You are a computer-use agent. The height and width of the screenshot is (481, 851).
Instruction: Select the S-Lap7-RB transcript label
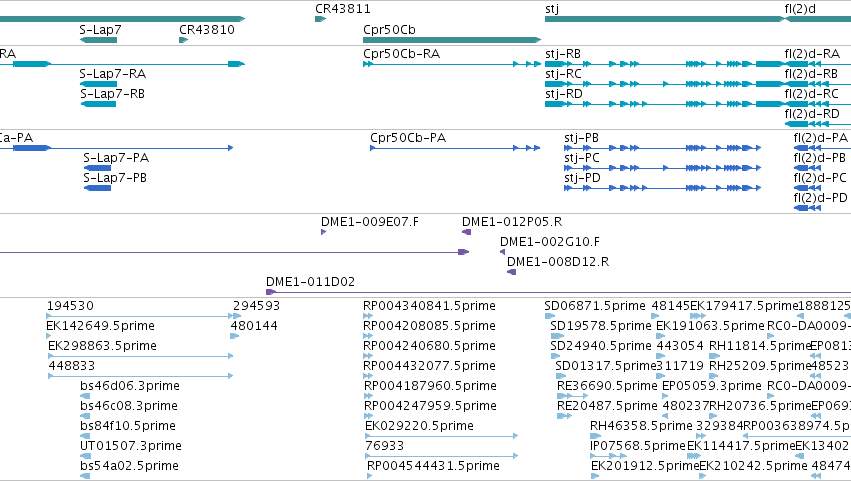click(x=112, y=93)
